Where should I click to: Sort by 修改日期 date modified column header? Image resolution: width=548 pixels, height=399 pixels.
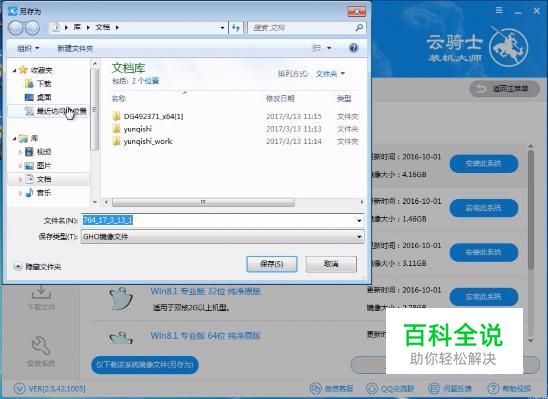(x=280, y=99)
